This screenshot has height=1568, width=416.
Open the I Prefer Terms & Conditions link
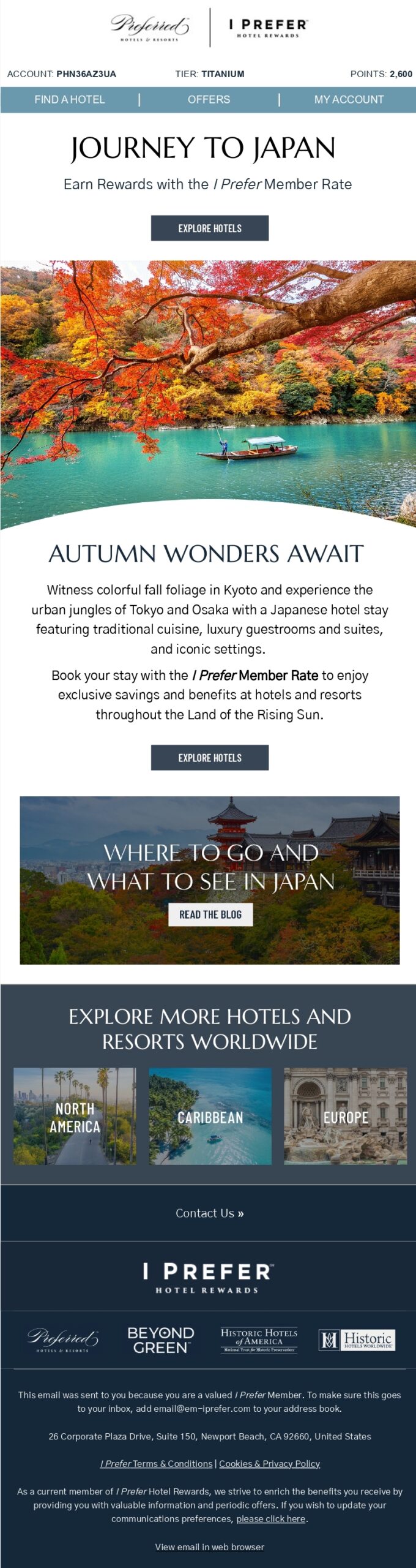(x=156, y=1464)
